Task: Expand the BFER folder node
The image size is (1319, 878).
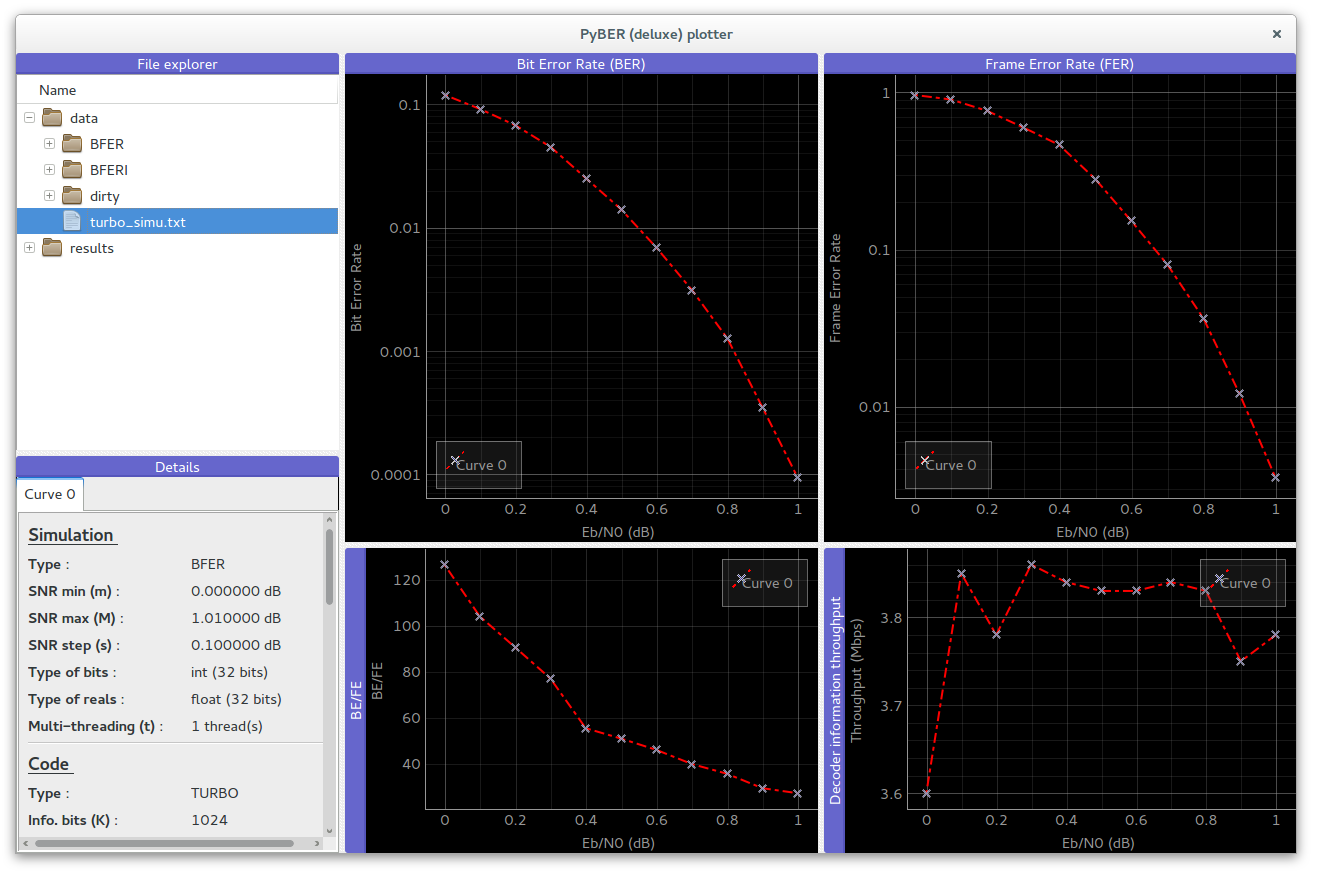Action: point(49,144)
